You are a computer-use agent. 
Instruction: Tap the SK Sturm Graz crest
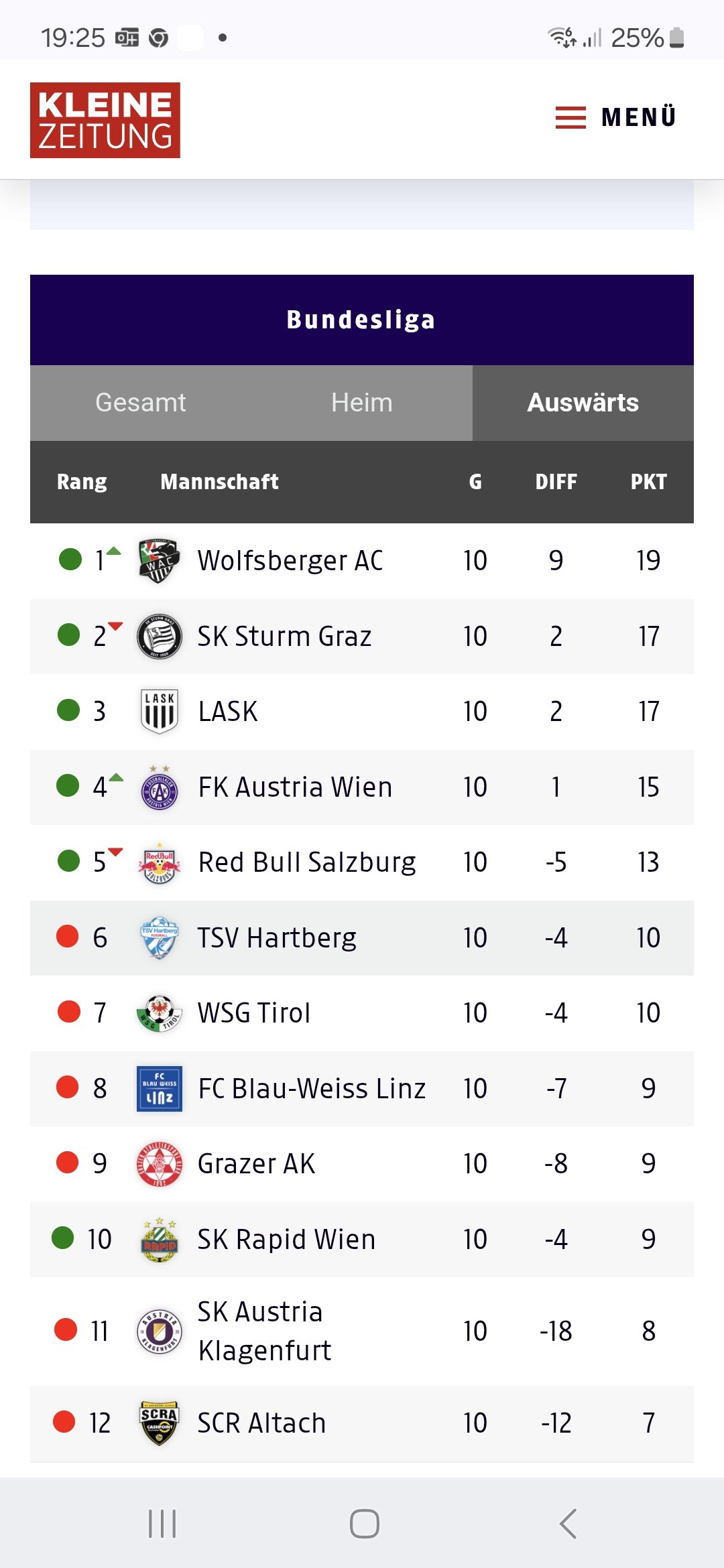coord(159,636)
